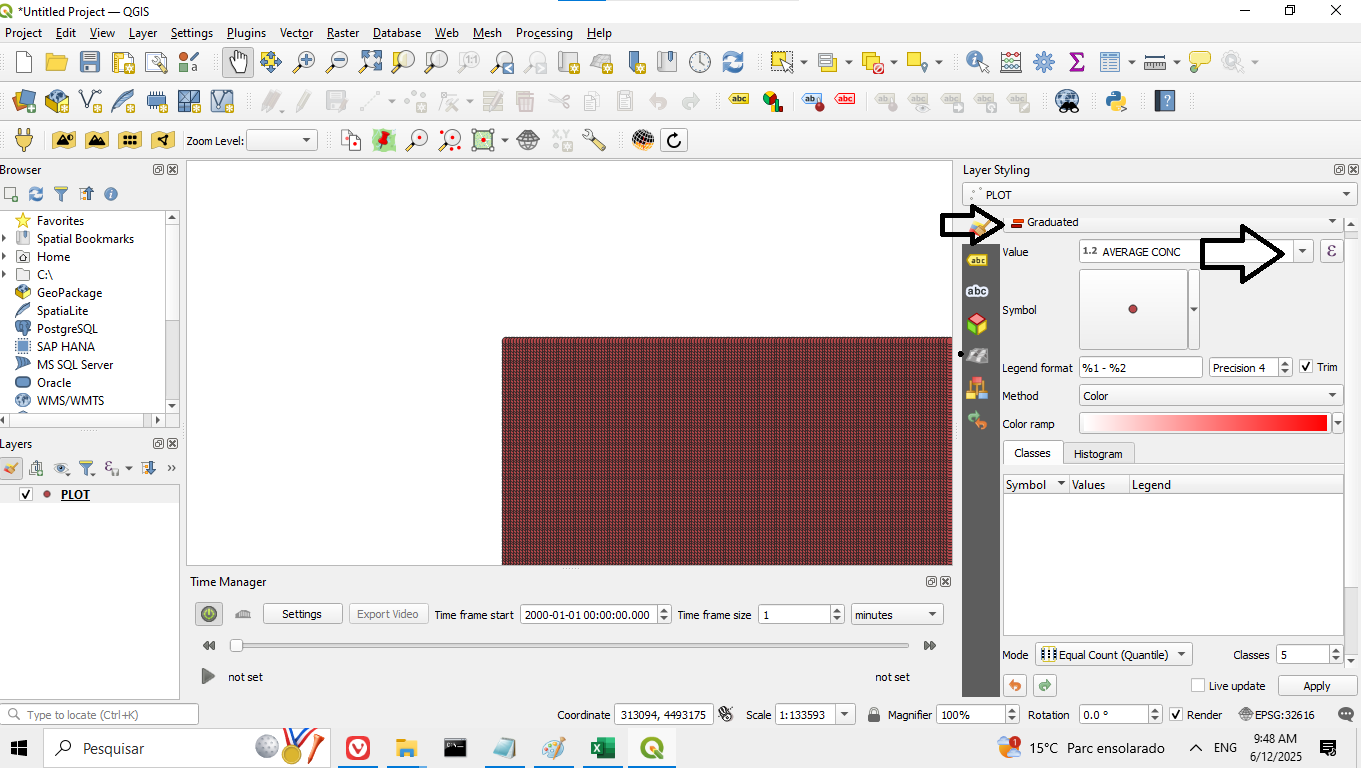Select the Pan Map hand tool
The image size is (1362, 768).
point(238,62)
